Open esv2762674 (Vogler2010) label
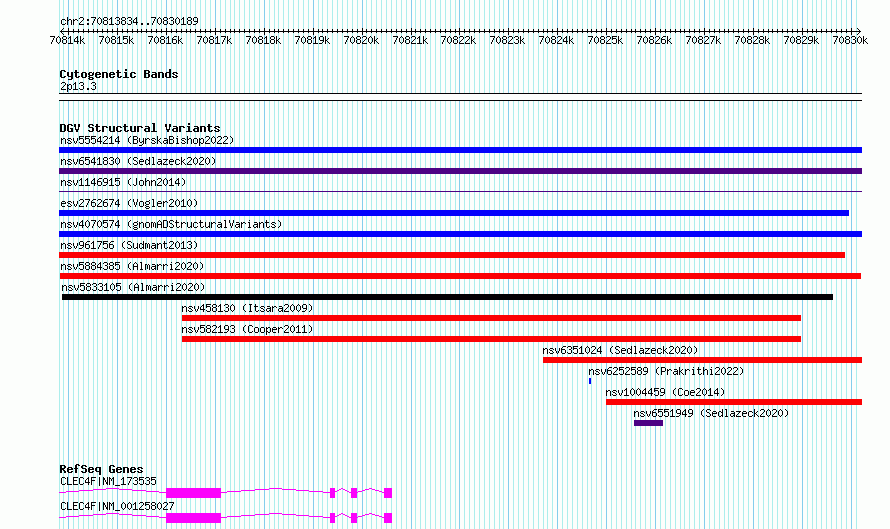Image resolution: width=890 pixels, height=529 pixels. 129,203
